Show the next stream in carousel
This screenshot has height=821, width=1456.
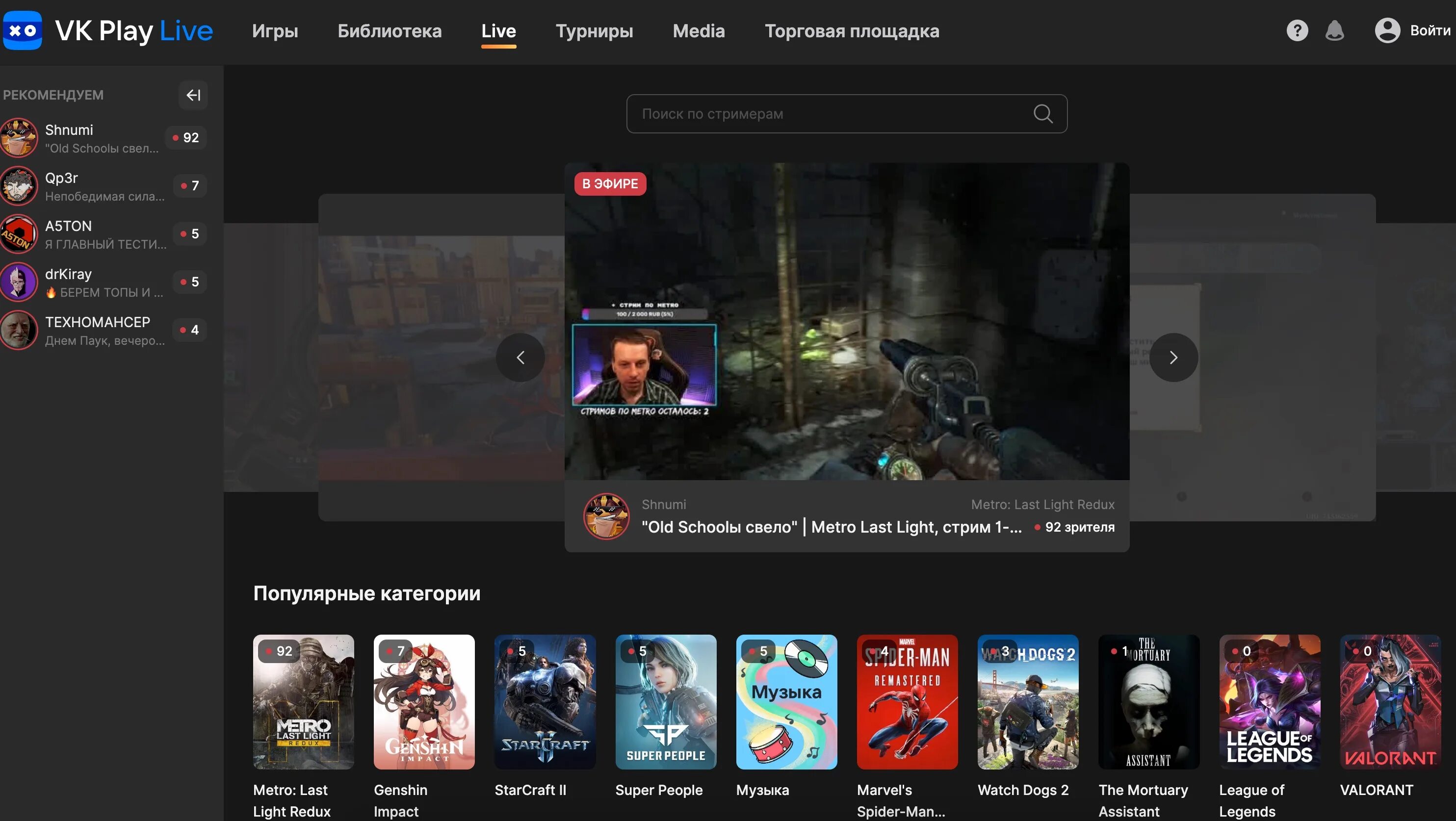[x=1173, y=358]
